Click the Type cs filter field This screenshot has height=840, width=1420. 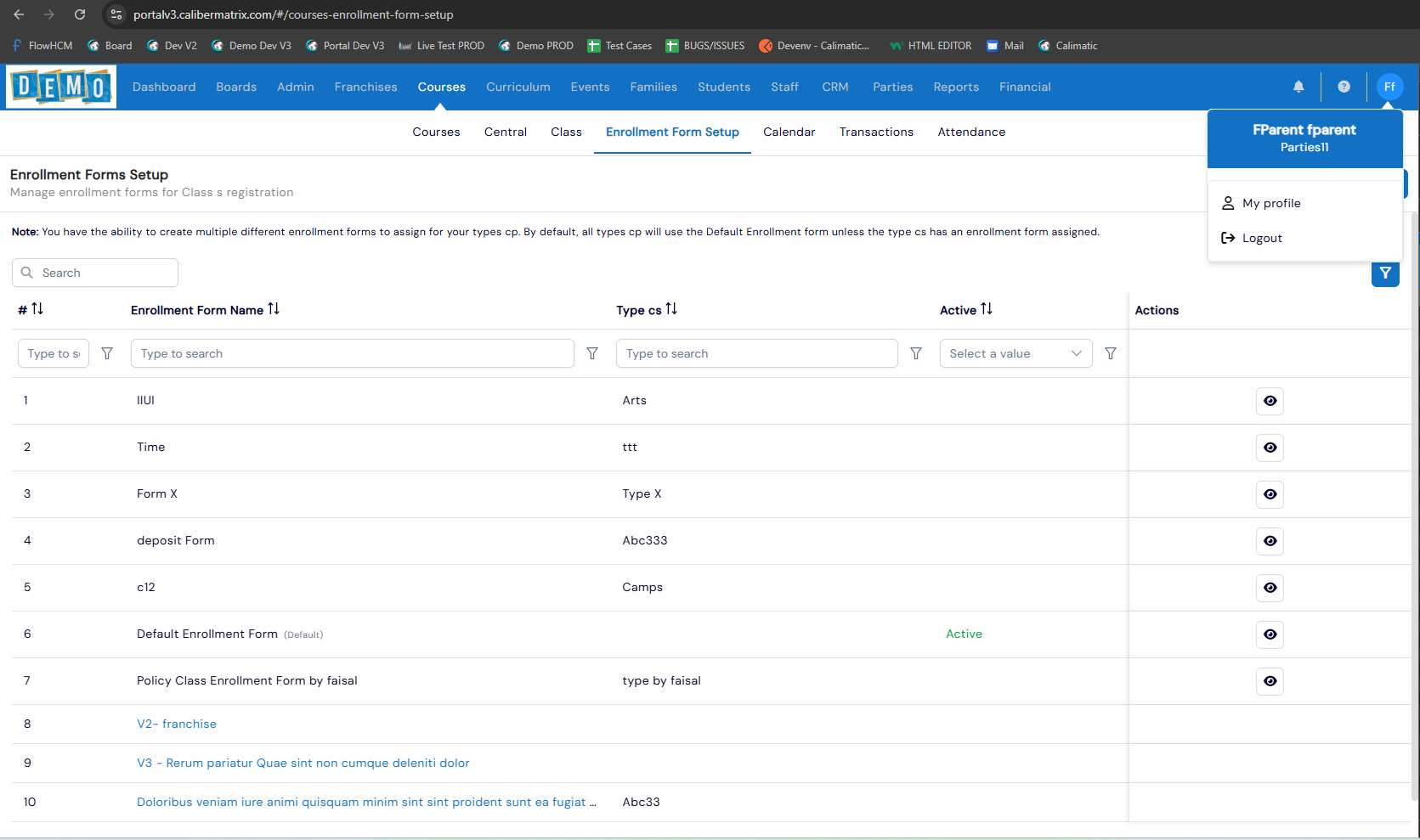757,353
